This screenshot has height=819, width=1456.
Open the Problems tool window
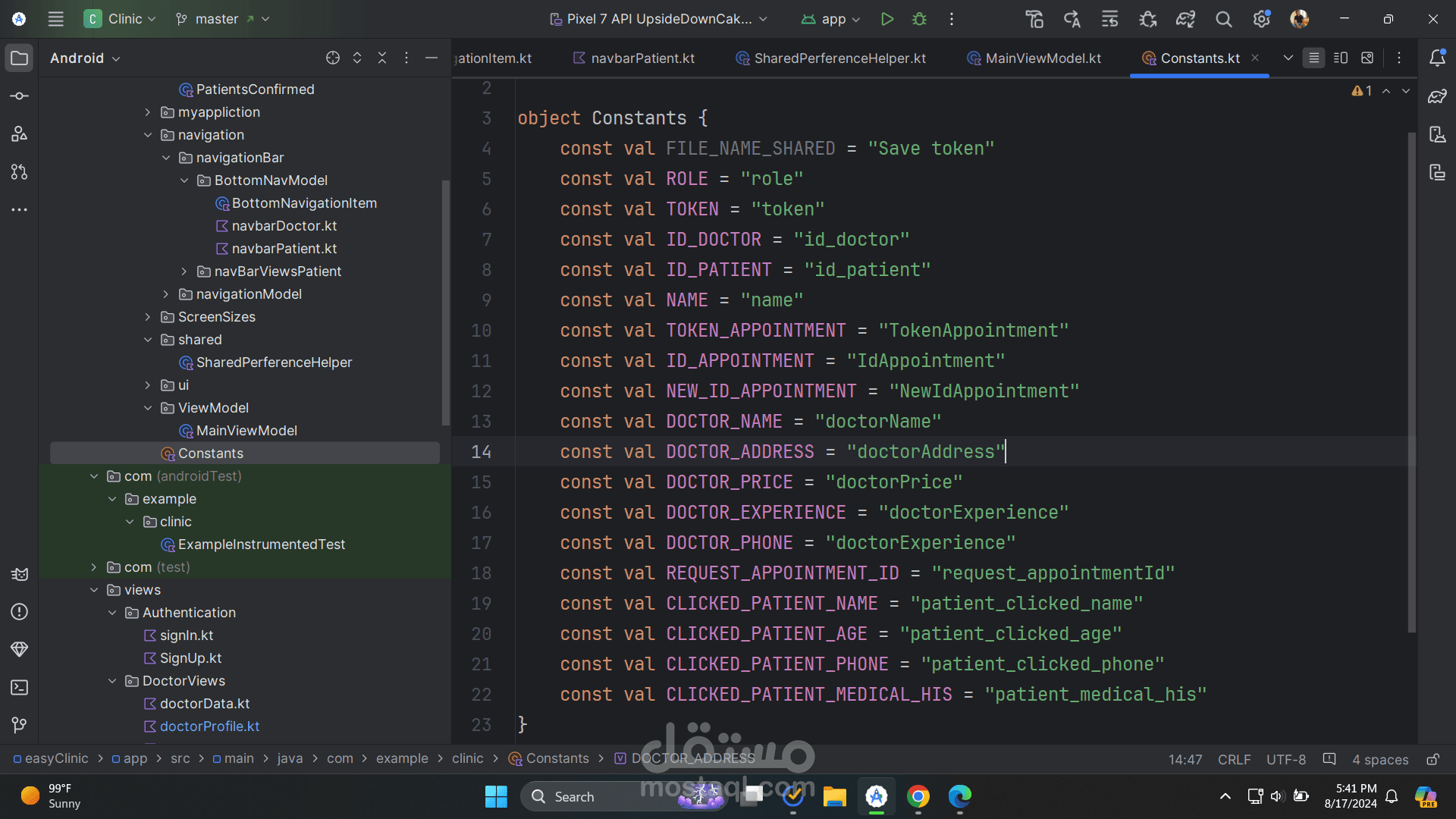[20, 612]
